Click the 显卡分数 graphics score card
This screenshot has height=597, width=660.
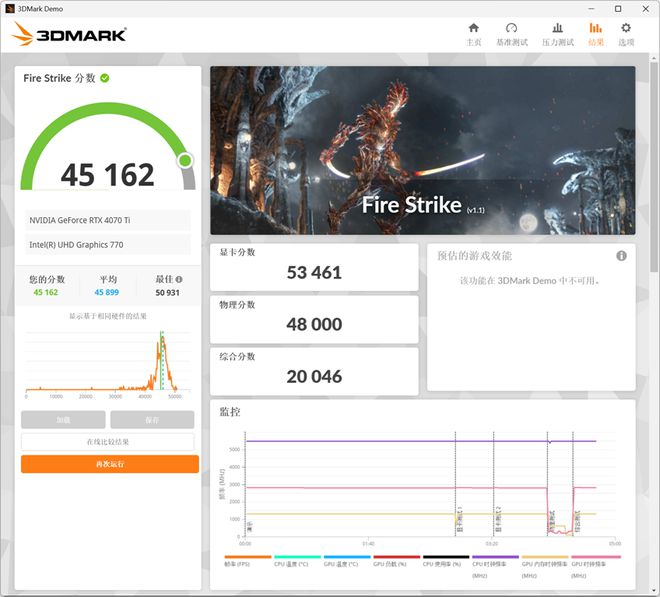[x=314, y=266]
